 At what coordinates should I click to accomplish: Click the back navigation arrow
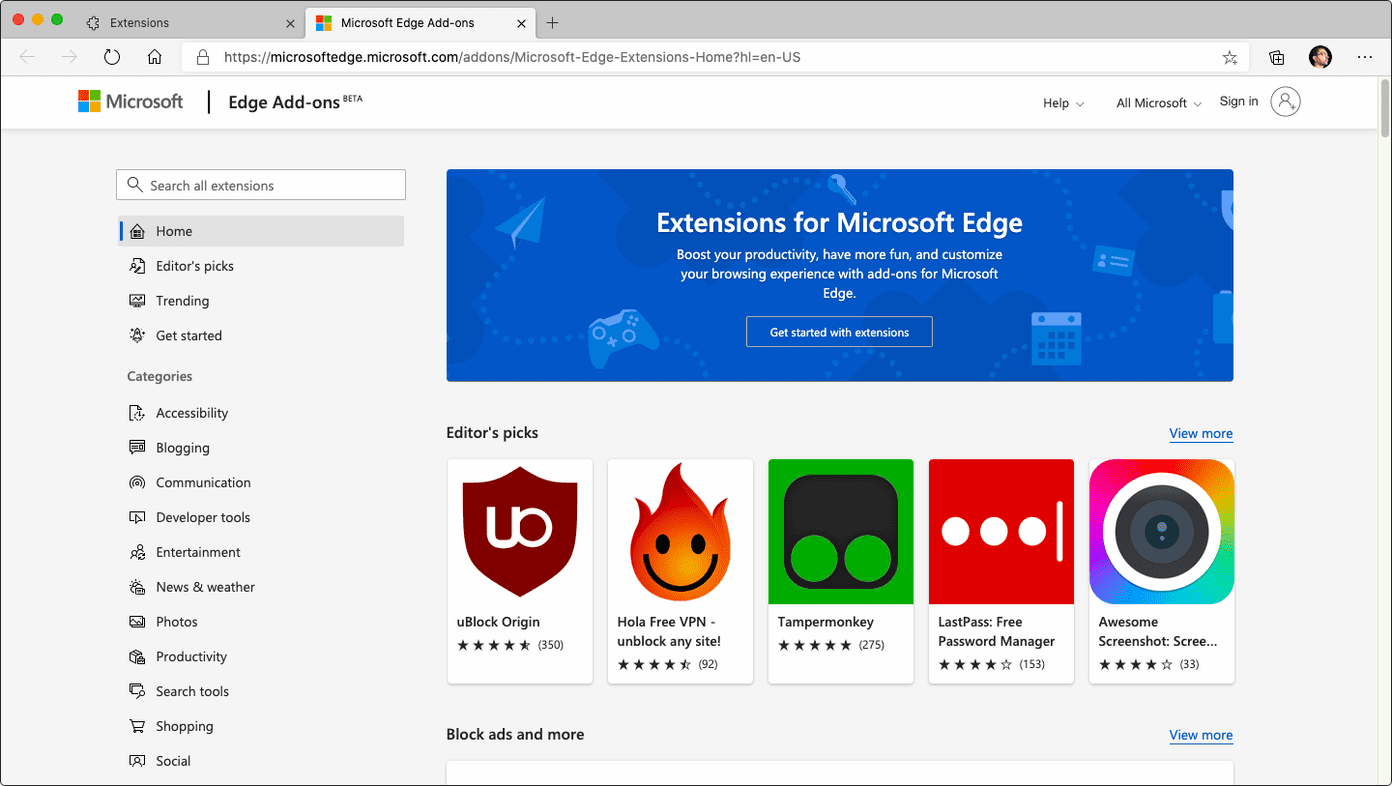point(27,57)
